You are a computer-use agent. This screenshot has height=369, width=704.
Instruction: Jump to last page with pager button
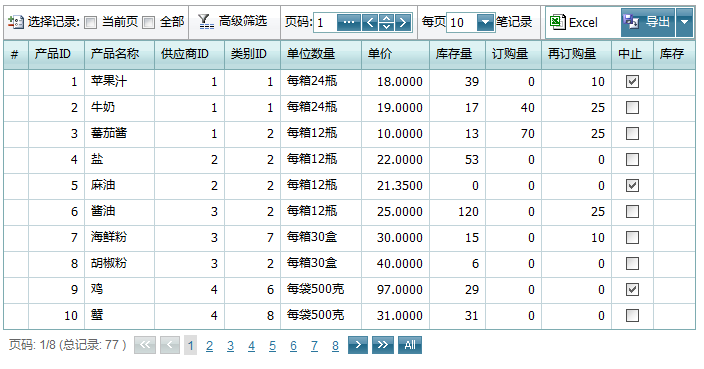coord(383,345)
